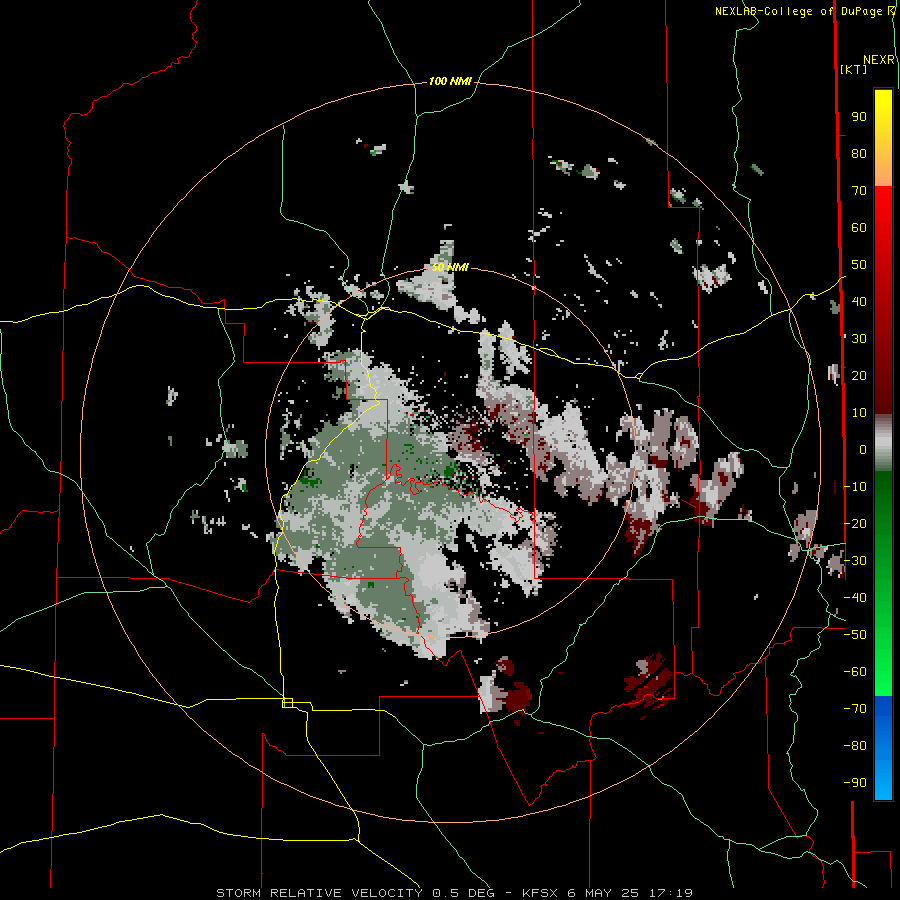Image resolution: width=900 pixels, height=900 pixels.
Task: Click the 80 value on velocity scale
Action: point(859,154)
